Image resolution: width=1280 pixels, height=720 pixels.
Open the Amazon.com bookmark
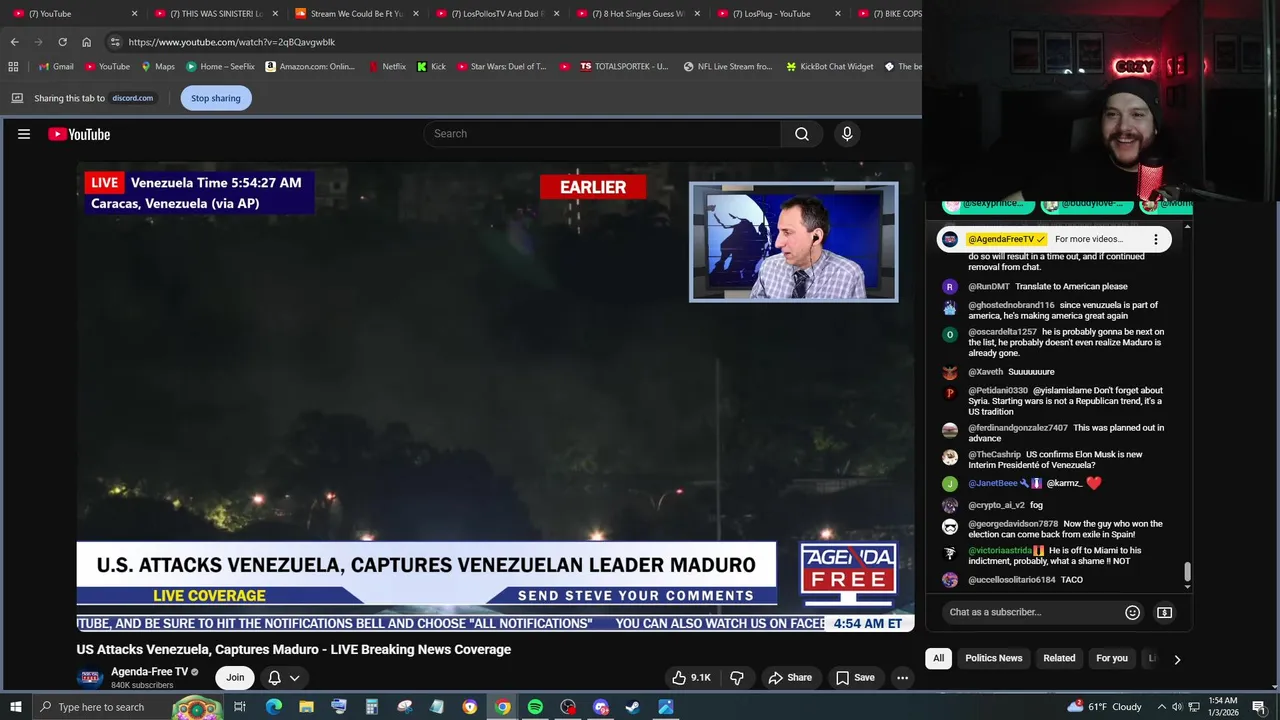coord(310,67)
